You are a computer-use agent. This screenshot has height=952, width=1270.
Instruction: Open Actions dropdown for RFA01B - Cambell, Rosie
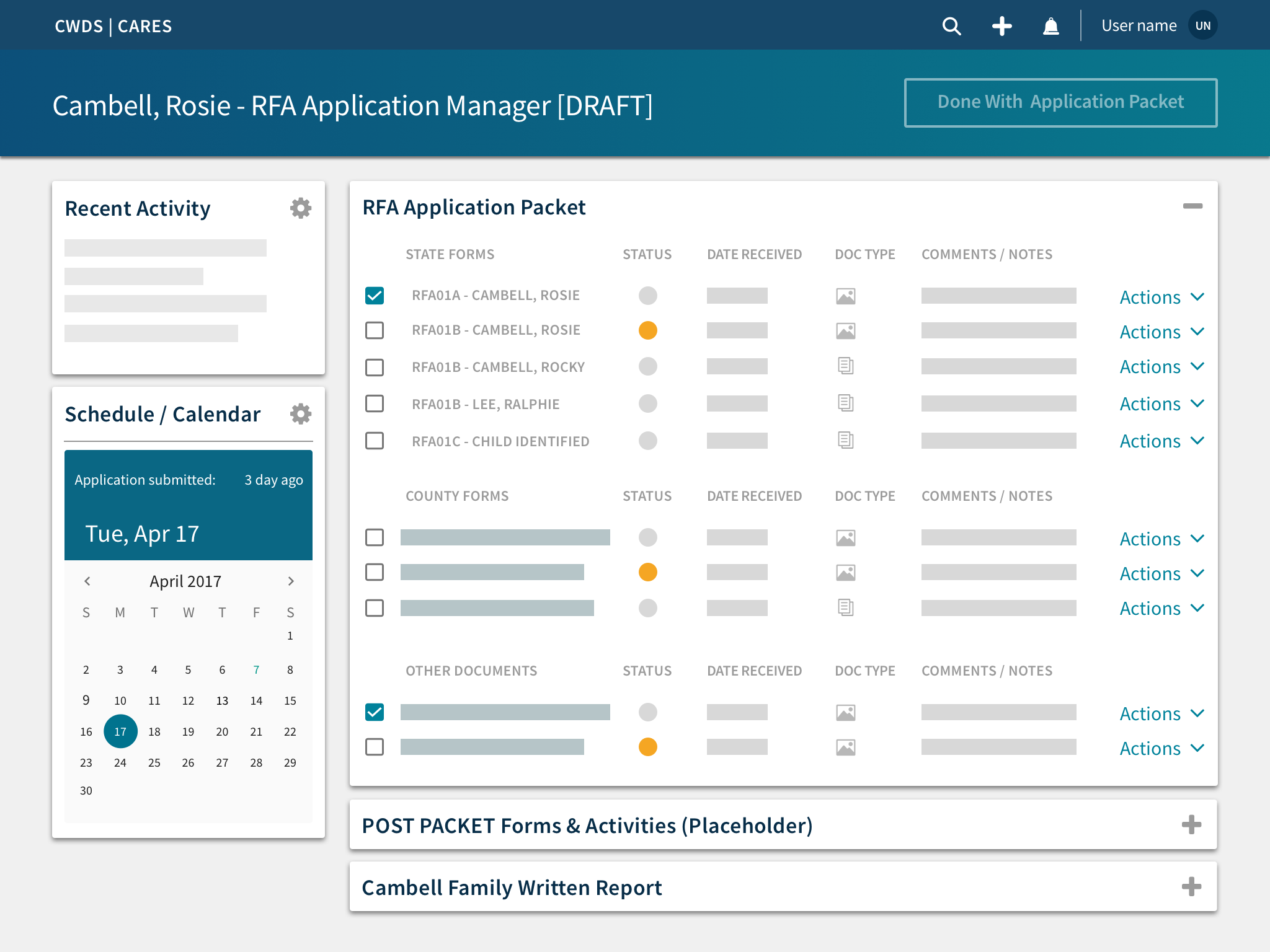[1161, 332]
